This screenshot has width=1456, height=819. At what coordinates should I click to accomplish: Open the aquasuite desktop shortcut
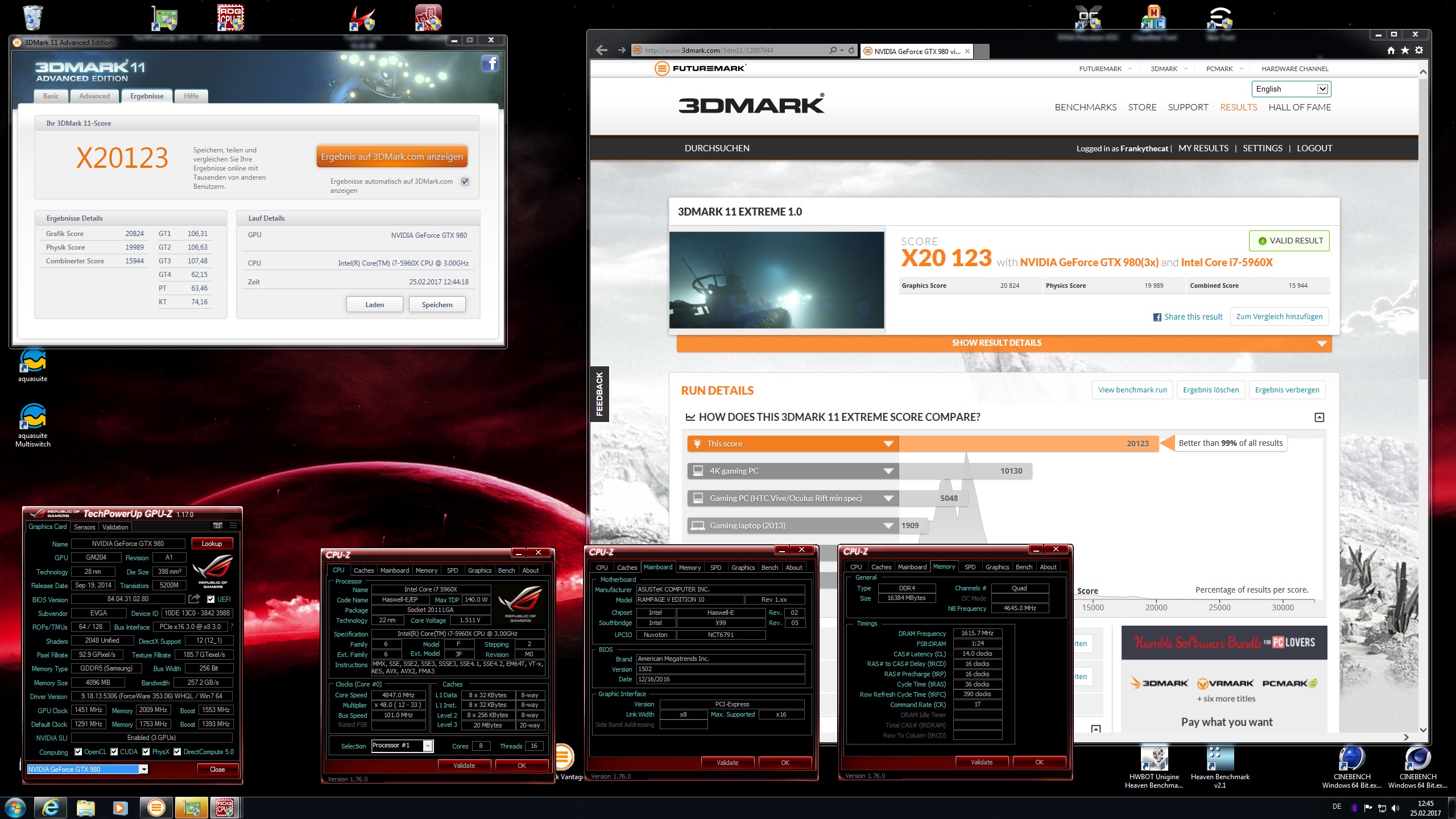click(x=32, y=365)
